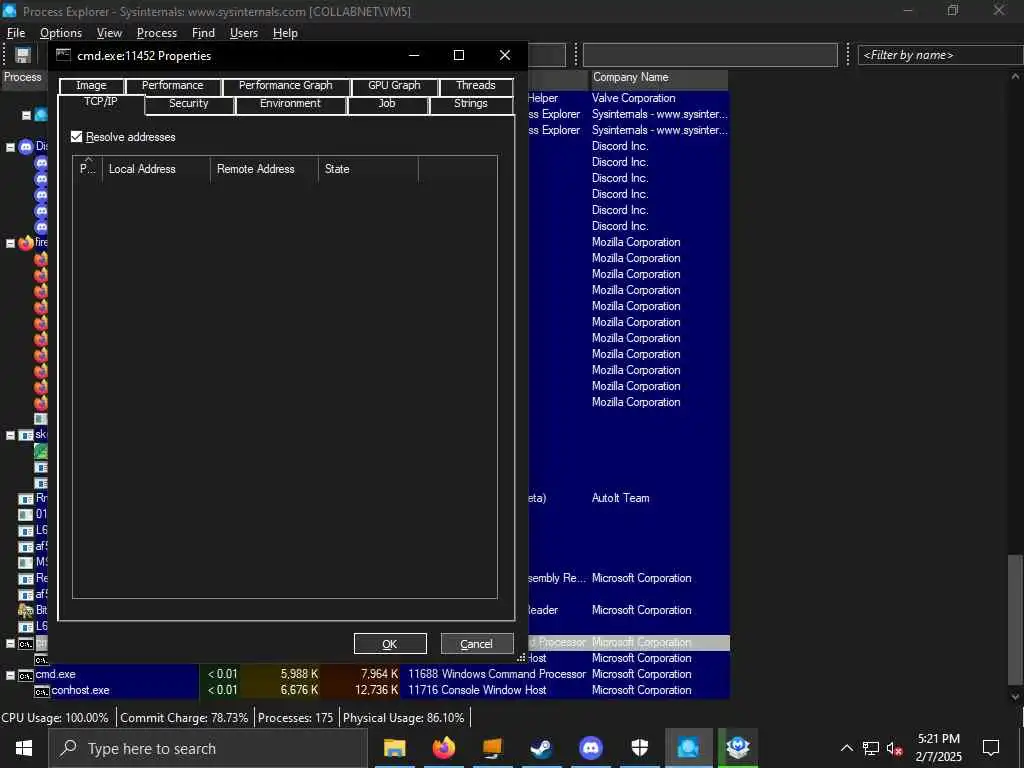This screenshot has width=1024, height=768.
Task: Open the View menu
Action: tap(109, 33)
